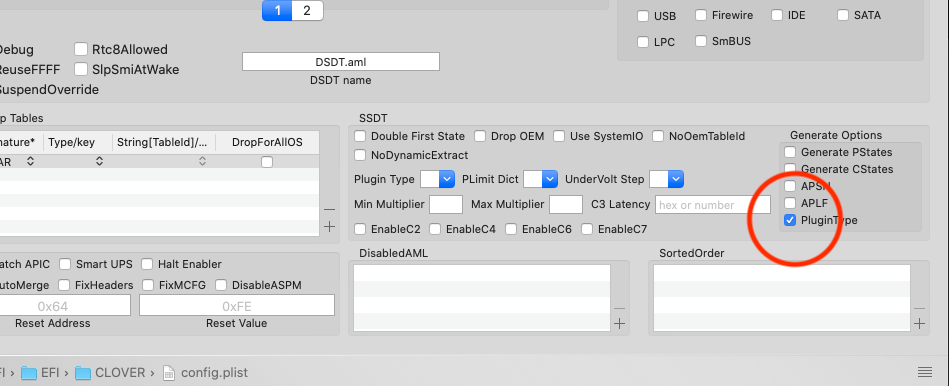
Task: Edit the DSDT name field
Action: point(341,62)
